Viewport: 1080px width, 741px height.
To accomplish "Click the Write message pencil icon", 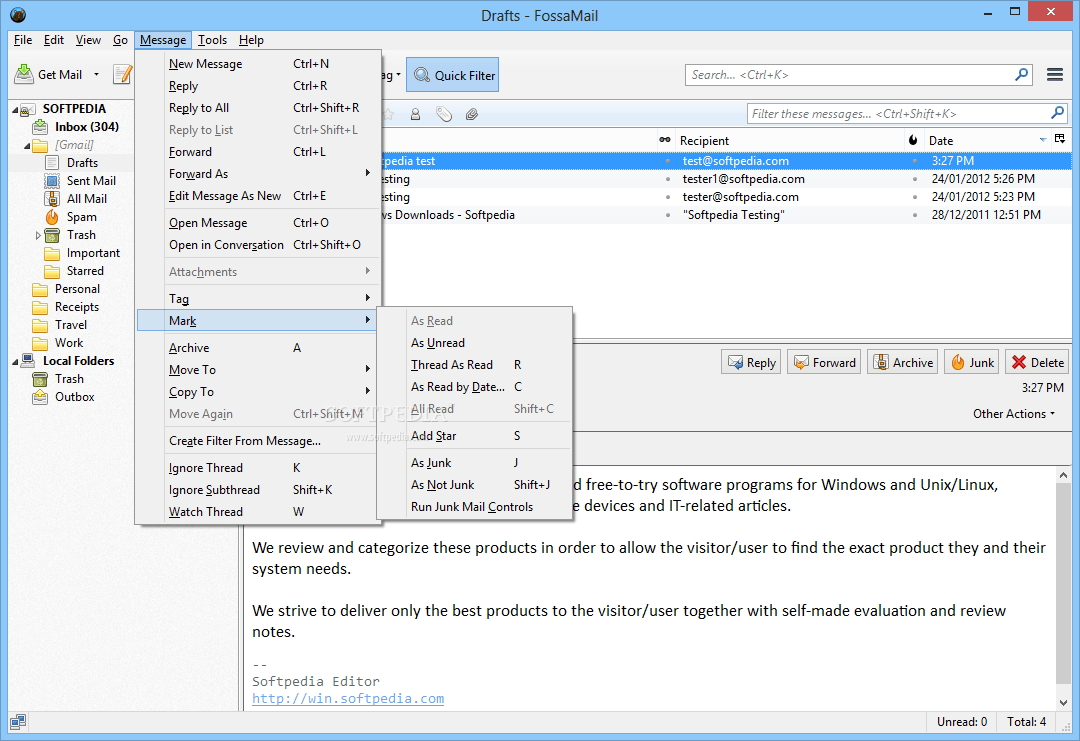I will pos(123,75).
